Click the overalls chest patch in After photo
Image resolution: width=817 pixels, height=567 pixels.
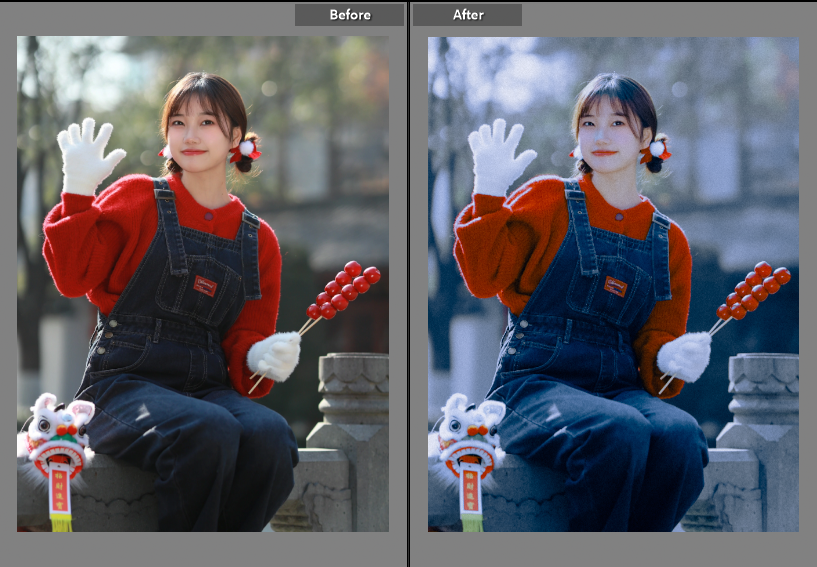615,286
